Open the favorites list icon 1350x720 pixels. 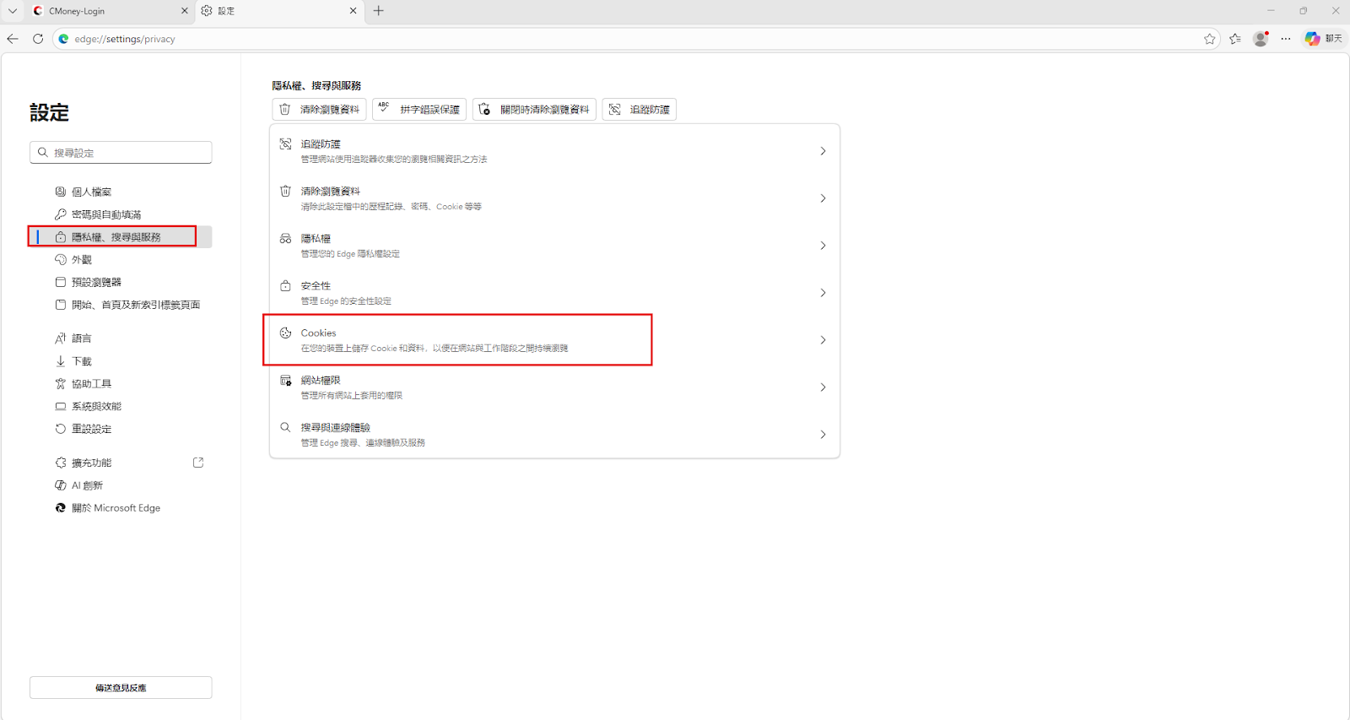[x=1235, y=39]
